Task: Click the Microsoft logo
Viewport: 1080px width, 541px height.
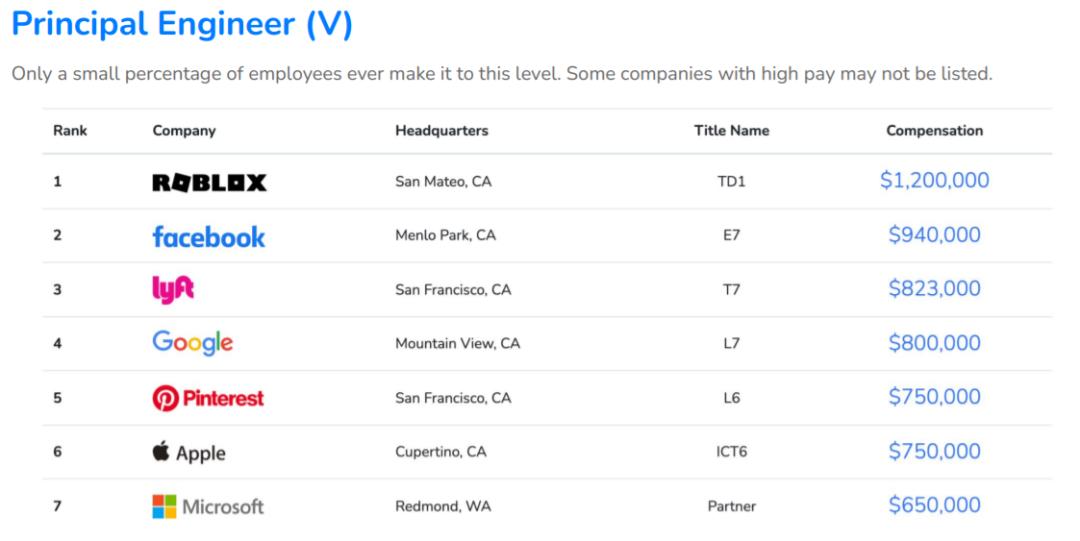Action: 208,506
